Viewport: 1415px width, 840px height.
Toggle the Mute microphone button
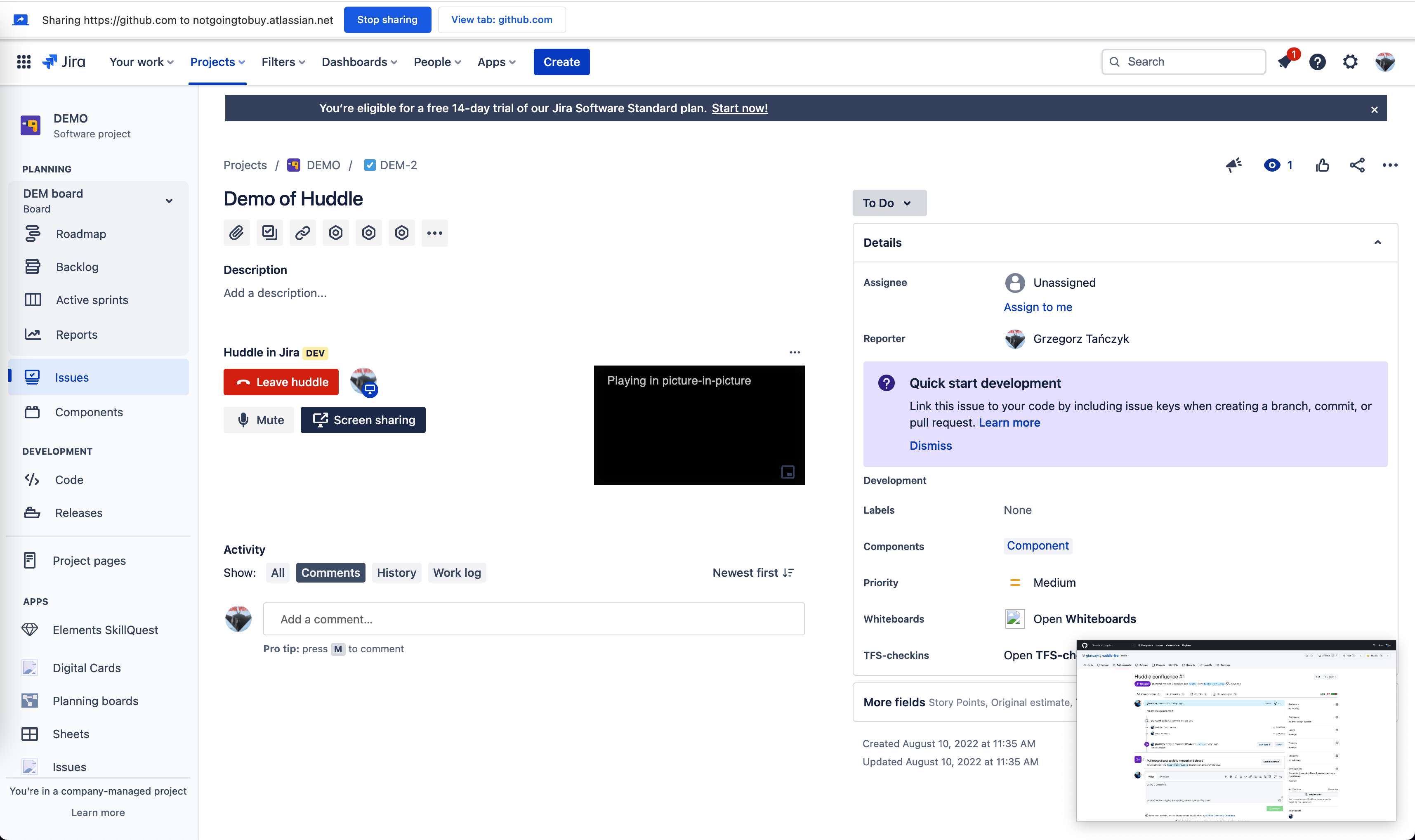pos(259,420)
